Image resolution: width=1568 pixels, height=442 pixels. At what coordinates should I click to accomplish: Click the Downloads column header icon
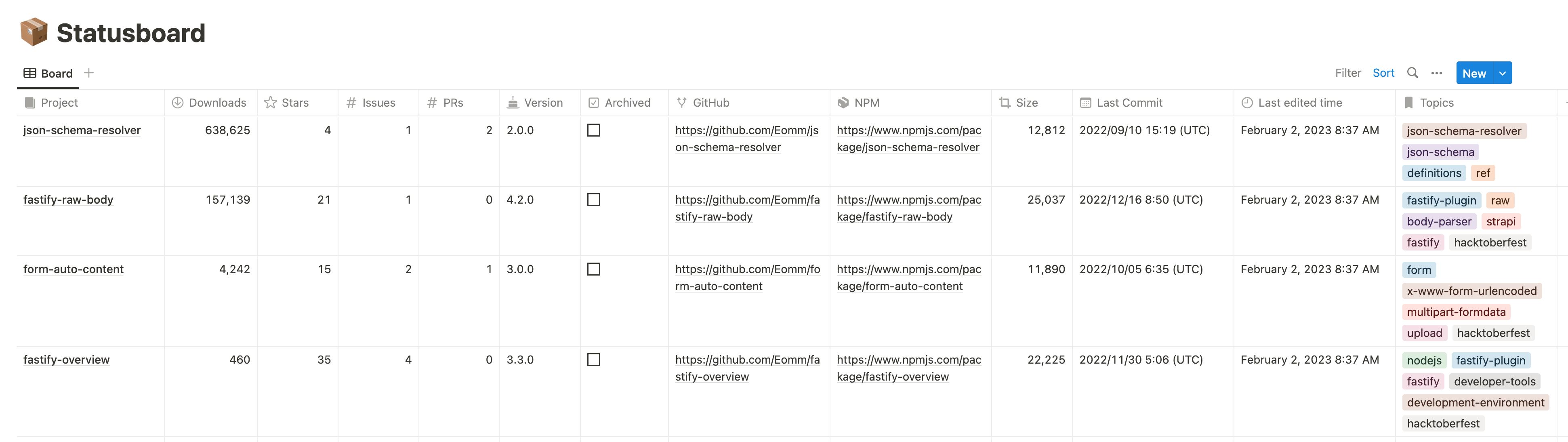click(x=178, y=103)
